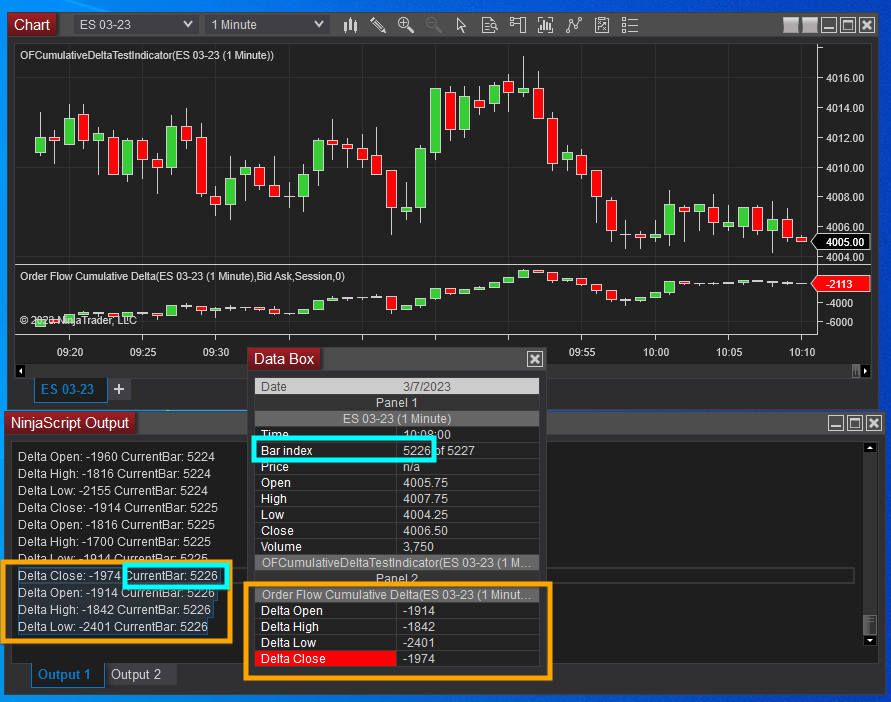Select the 'Delta Open: -1960 CurrentBar: 5224' line

(x=116, y=457)
